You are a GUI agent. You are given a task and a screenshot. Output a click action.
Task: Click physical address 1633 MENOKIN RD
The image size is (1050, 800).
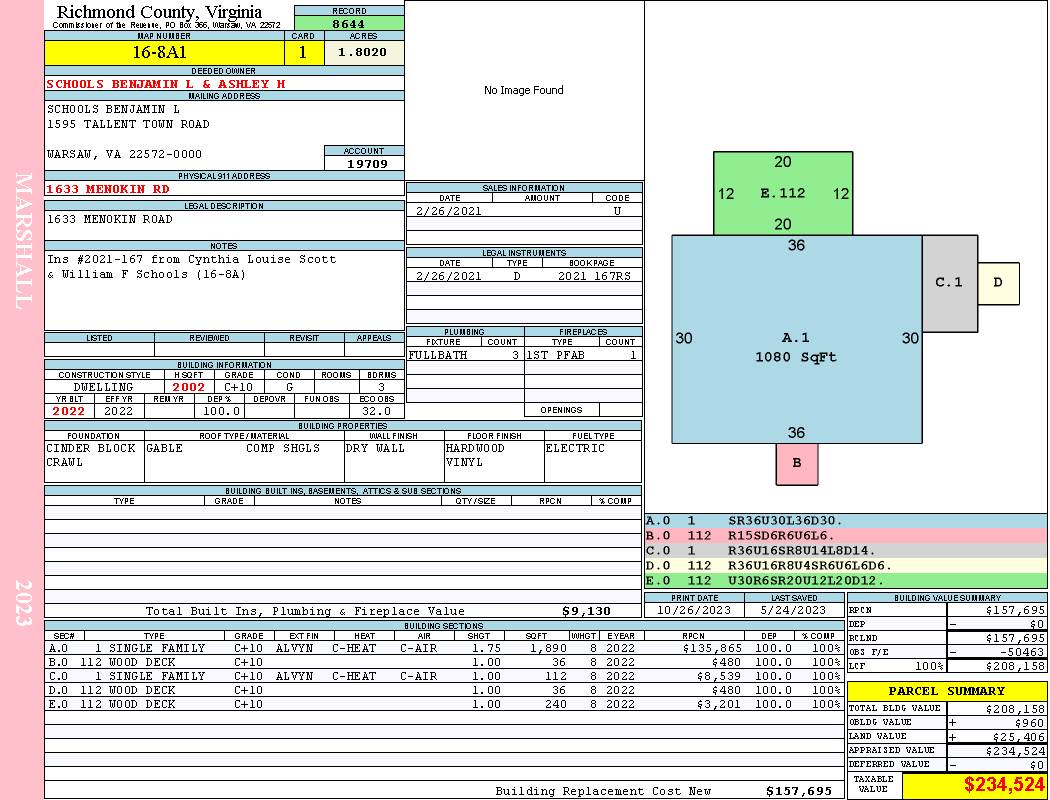pos(108,189)
